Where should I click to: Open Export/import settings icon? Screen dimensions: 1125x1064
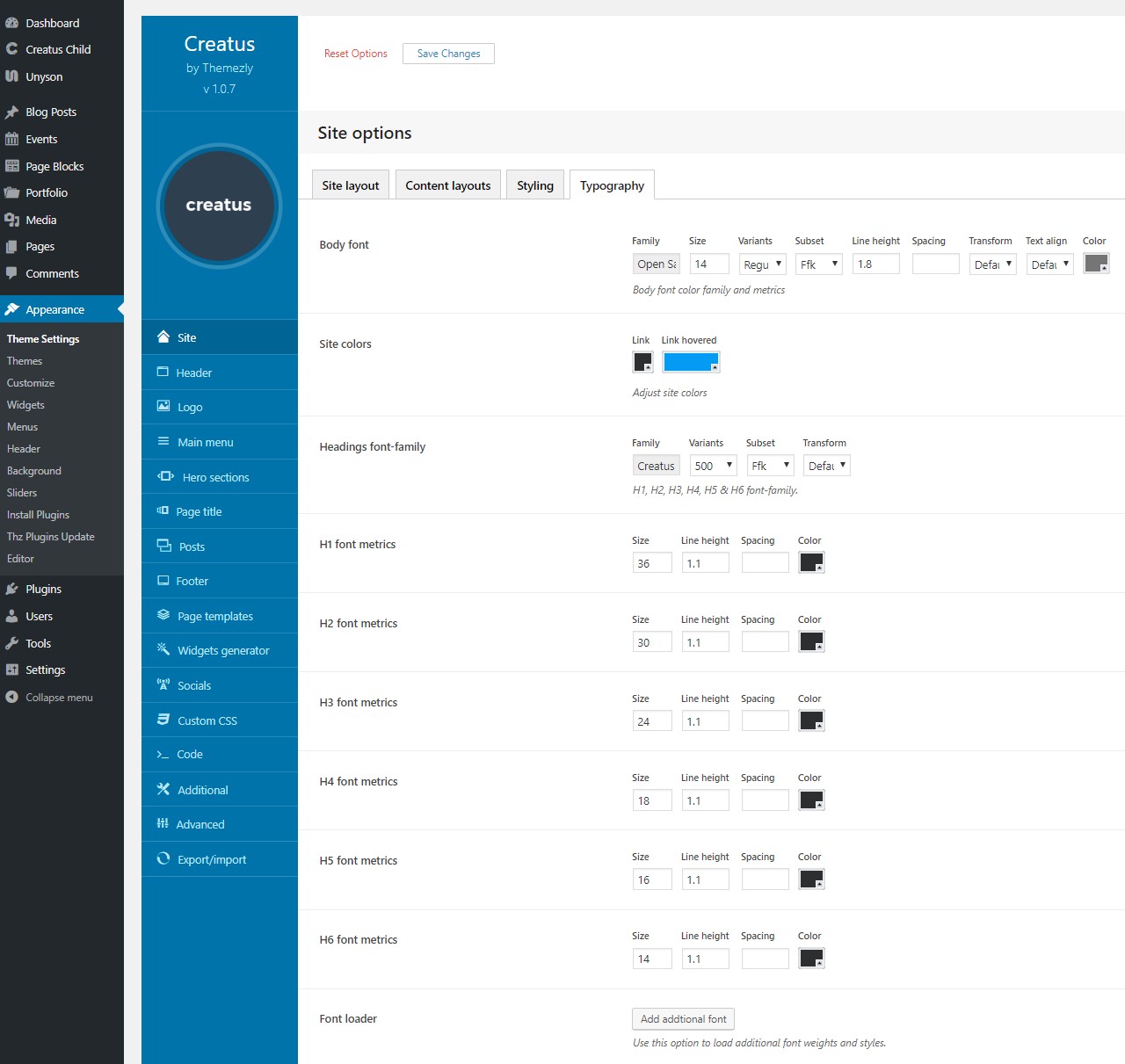point(163,859)
